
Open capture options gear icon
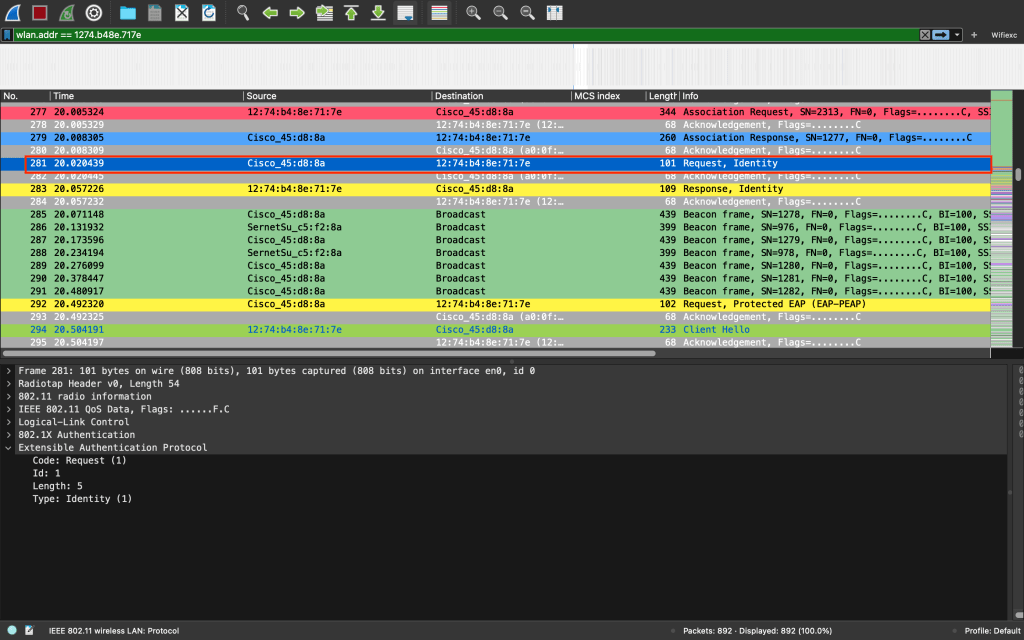coord(93,13)
